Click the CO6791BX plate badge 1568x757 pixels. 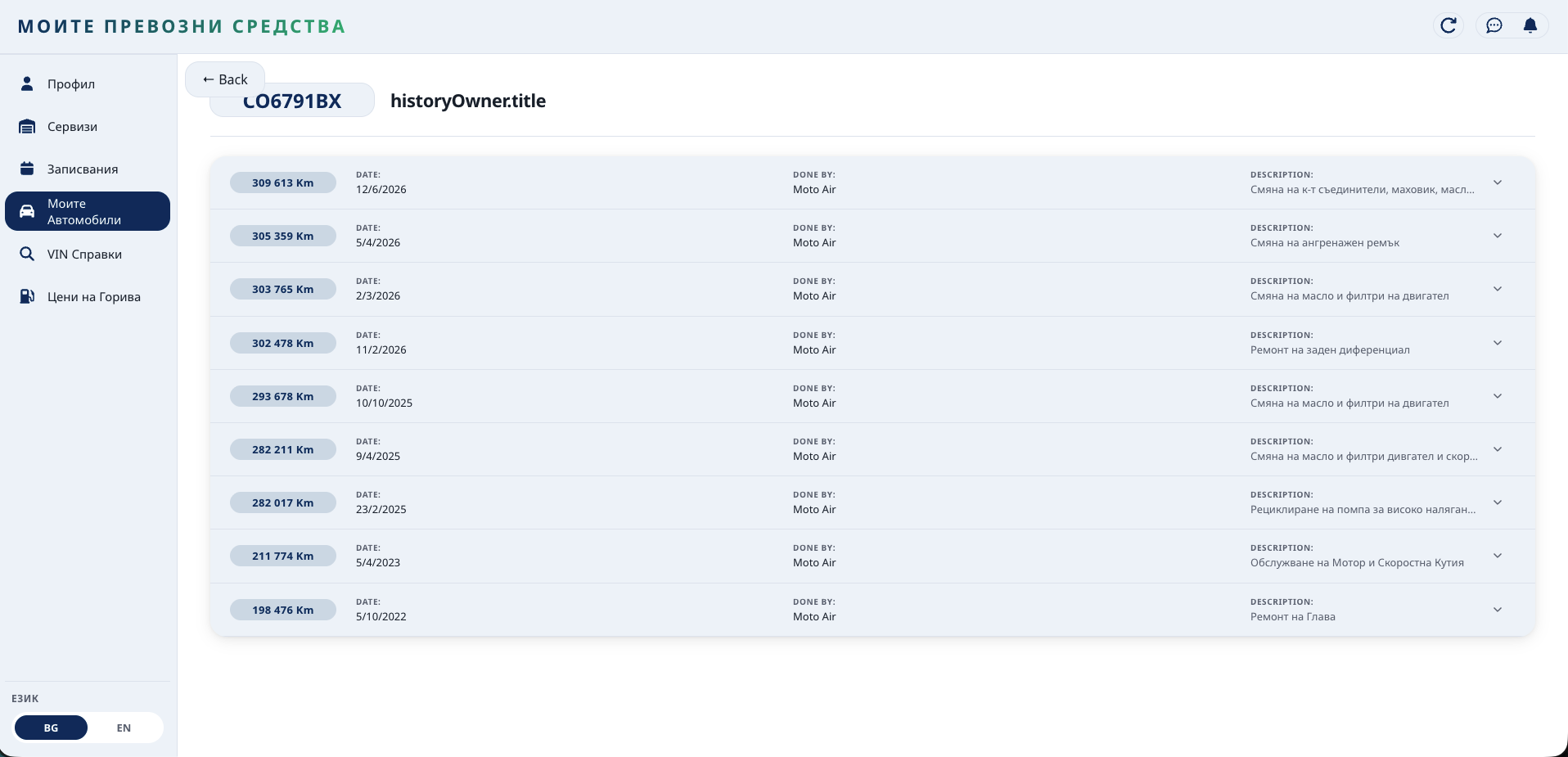[292, 101]
